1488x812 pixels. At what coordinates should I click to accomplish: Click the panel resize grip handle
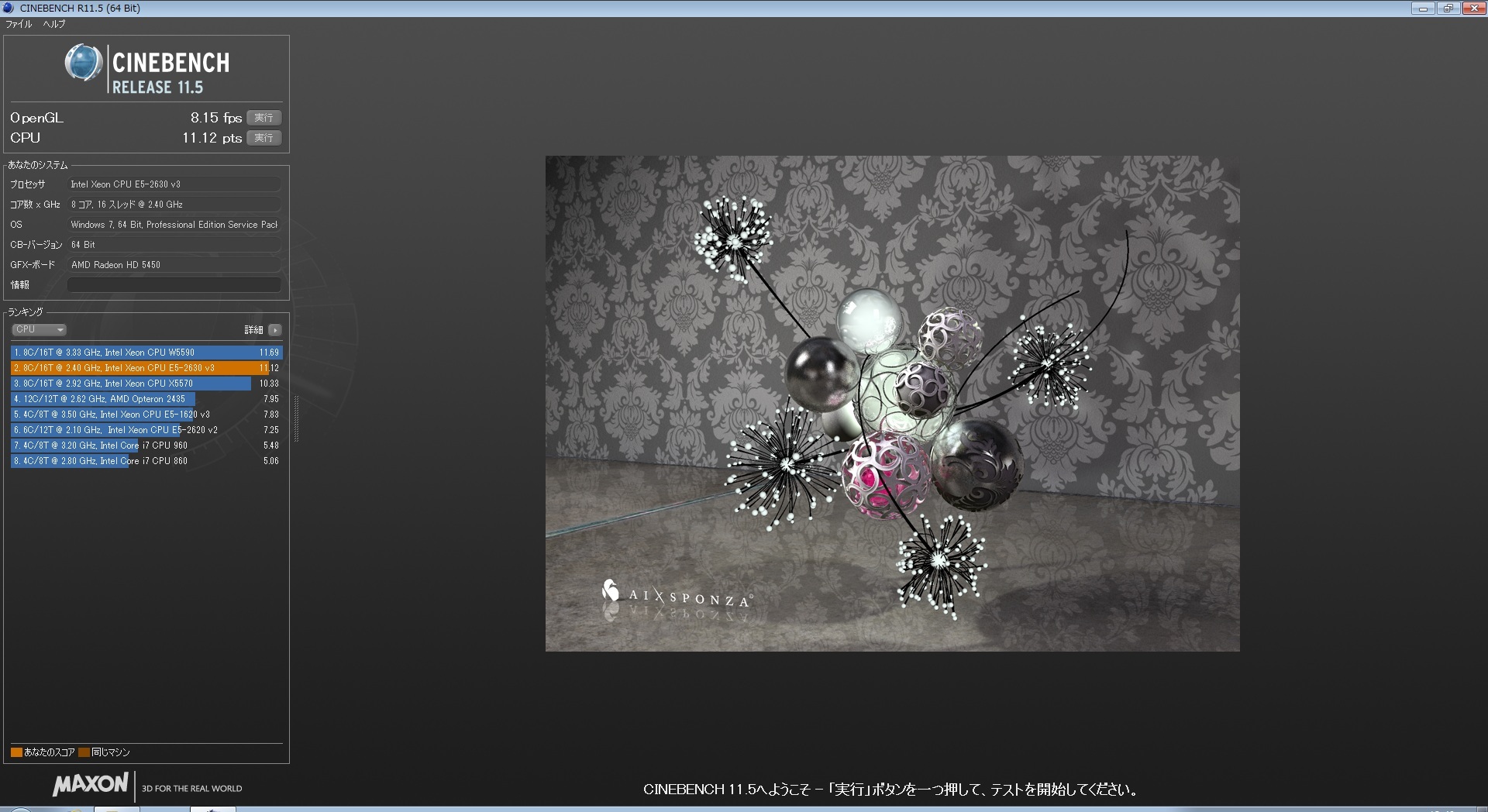(296, 418)
